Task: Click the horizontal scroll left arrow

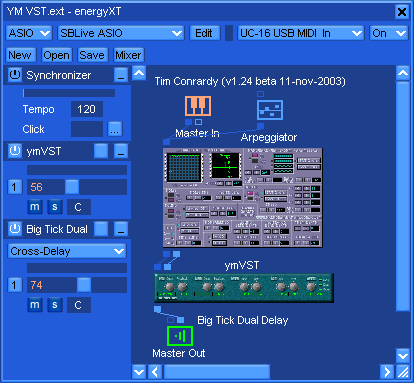Action: [155, 372]
